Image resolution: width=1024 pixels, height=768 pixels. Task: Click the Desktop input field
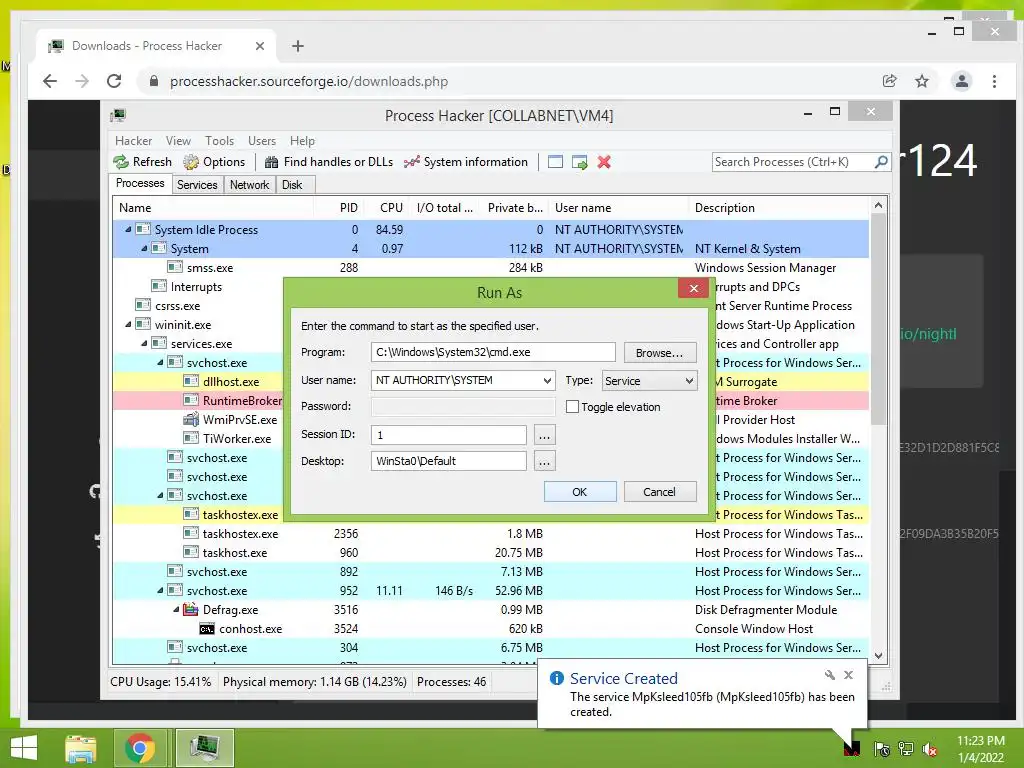tap(449, 461)
